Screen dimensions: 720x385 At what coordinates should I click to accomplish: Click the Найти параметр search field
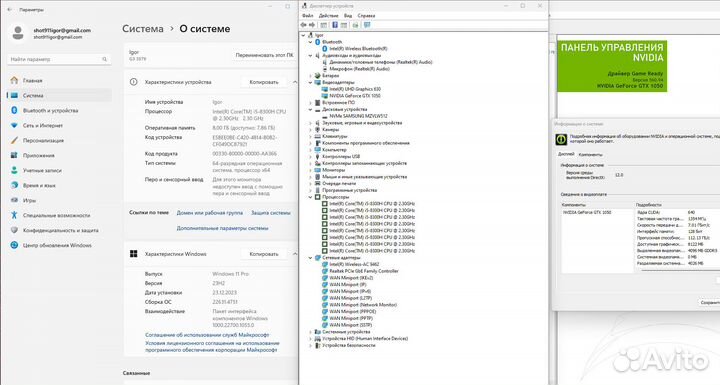tap(59, 59)
